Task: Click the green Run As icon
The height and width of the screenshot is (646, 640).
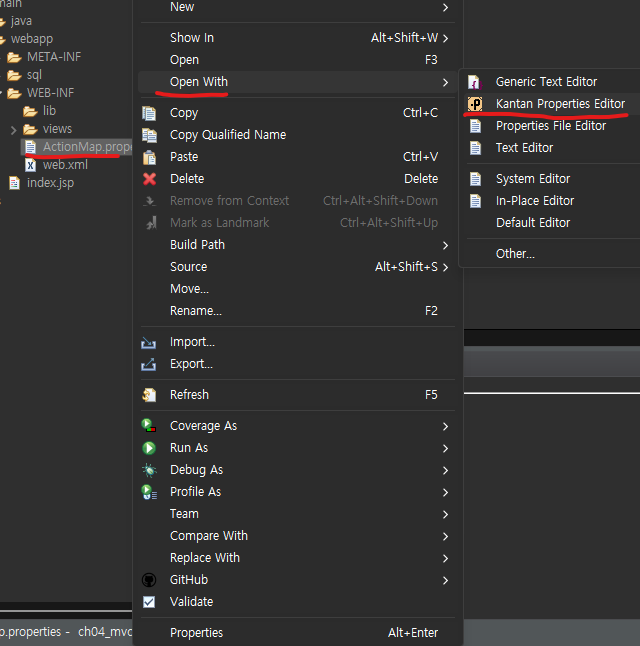Action: (x=149, y=448)
